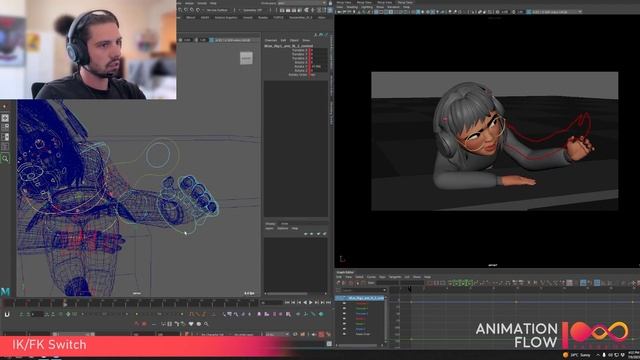
Task: Click the lock icon beside the workspace selector
Action: pos(330,3)
